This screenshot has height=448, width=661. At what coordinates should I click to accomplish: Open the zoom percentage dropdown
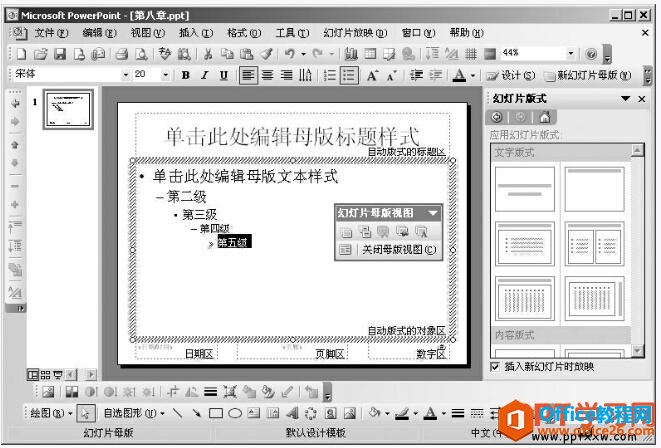[571, 53]
